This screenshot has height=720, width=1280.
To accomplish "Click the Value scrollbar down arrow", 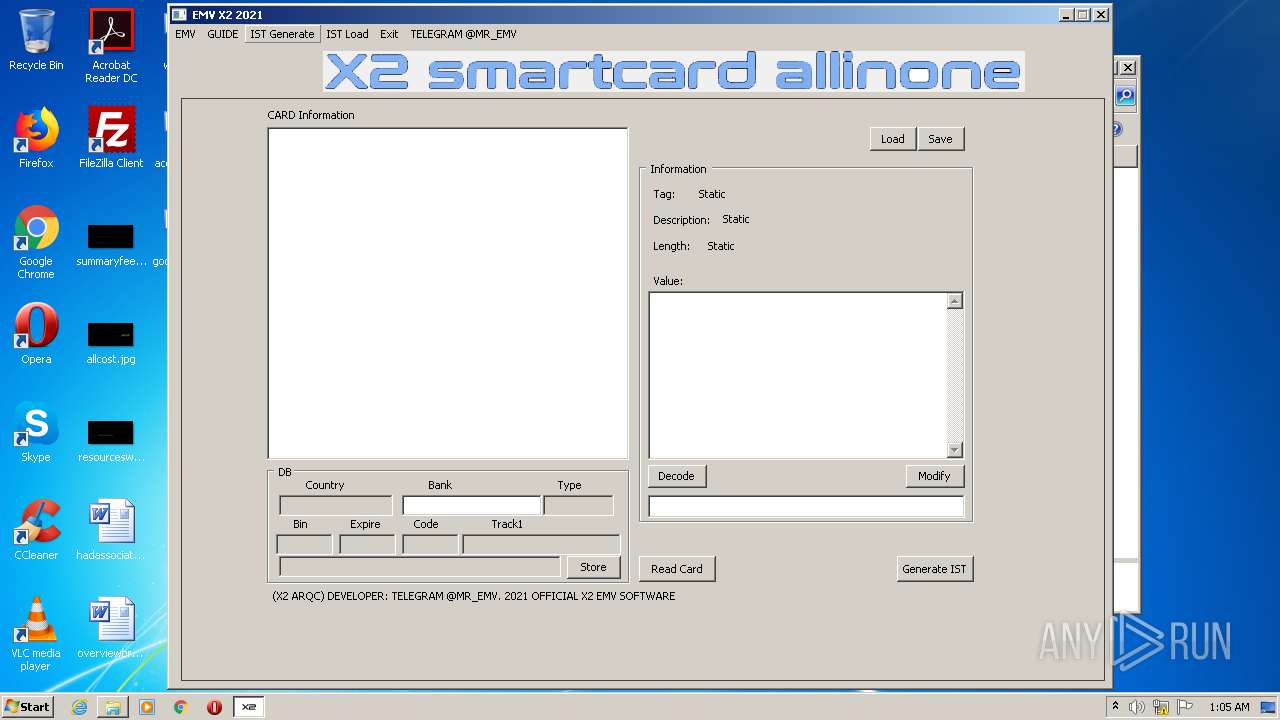I will point(955,450).
